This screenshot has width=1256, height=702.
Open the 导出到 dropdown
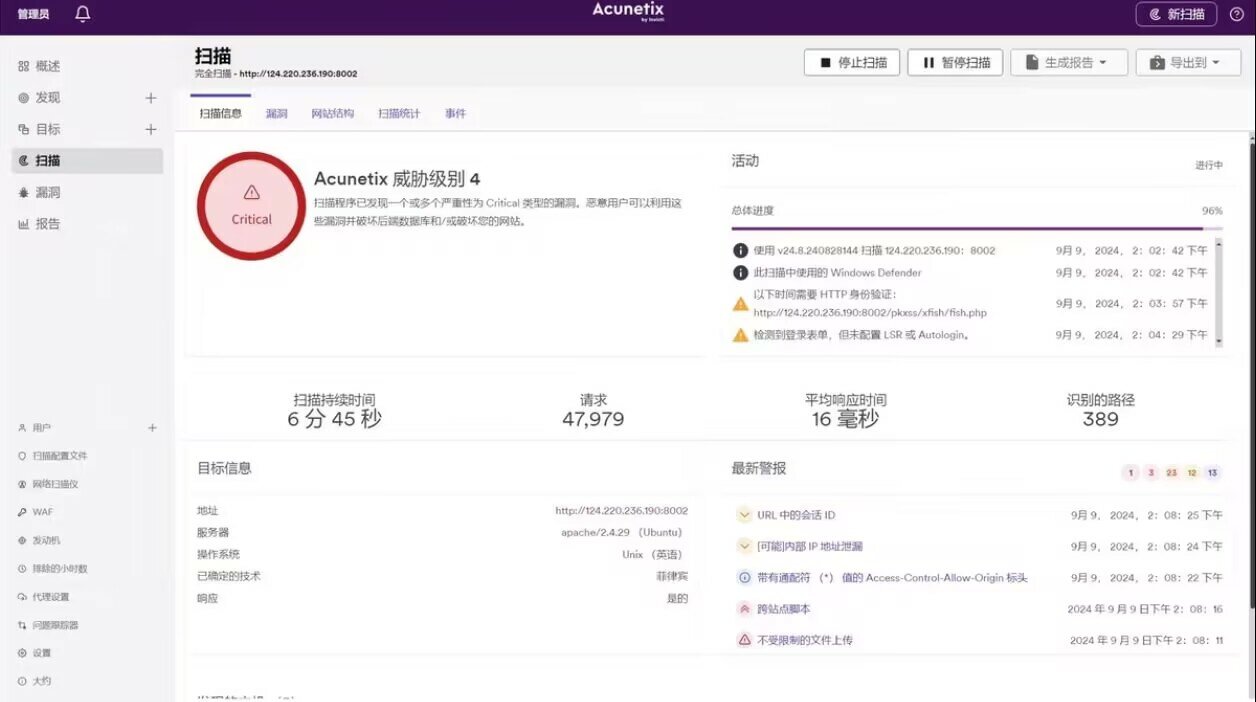pos(1188,62)
